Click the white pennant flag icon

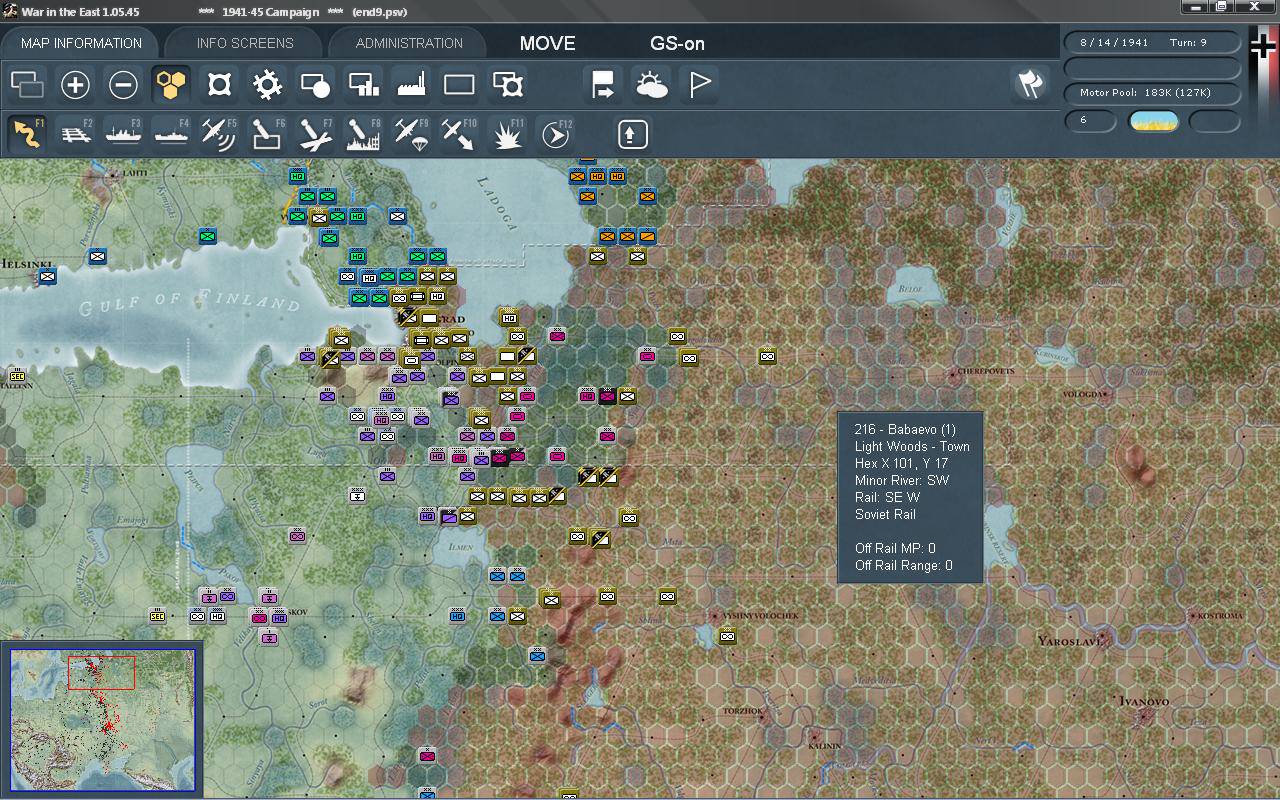tap(700, 85)
